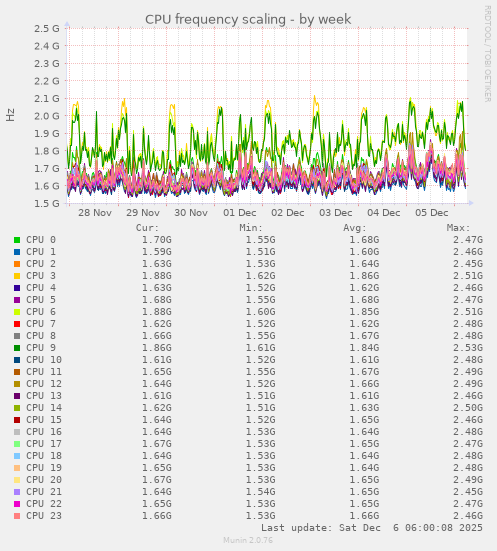The width and height of the screenshot is (497, 551).
Task: Click the CPU 3 yellow legend swatch
Action: point(17,276)
